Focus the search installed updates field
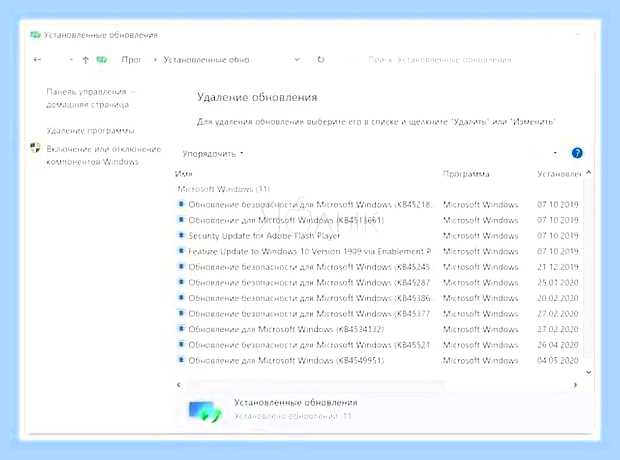620x460 pixels. 439,60
